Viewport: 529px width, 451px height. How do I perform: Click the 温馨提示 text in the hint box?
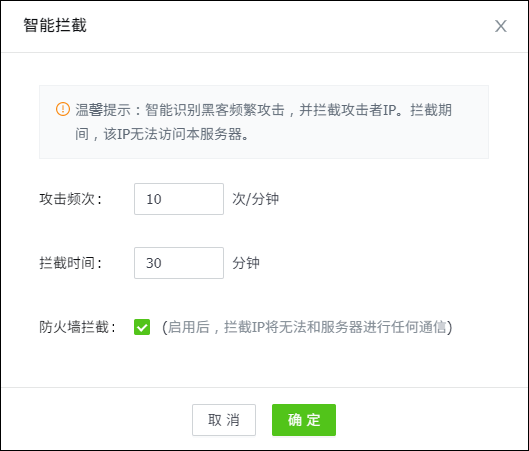pos(103,110)
